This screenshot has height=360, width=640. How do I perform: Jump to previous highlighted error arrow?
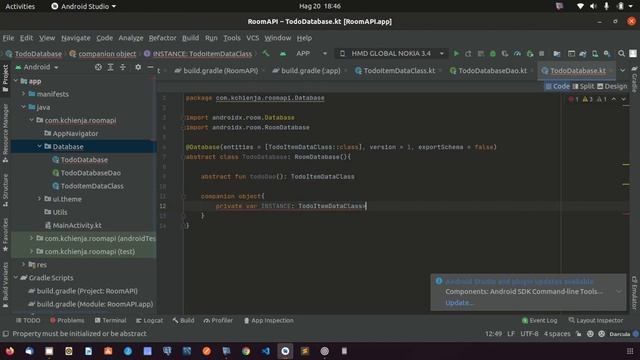613,99
